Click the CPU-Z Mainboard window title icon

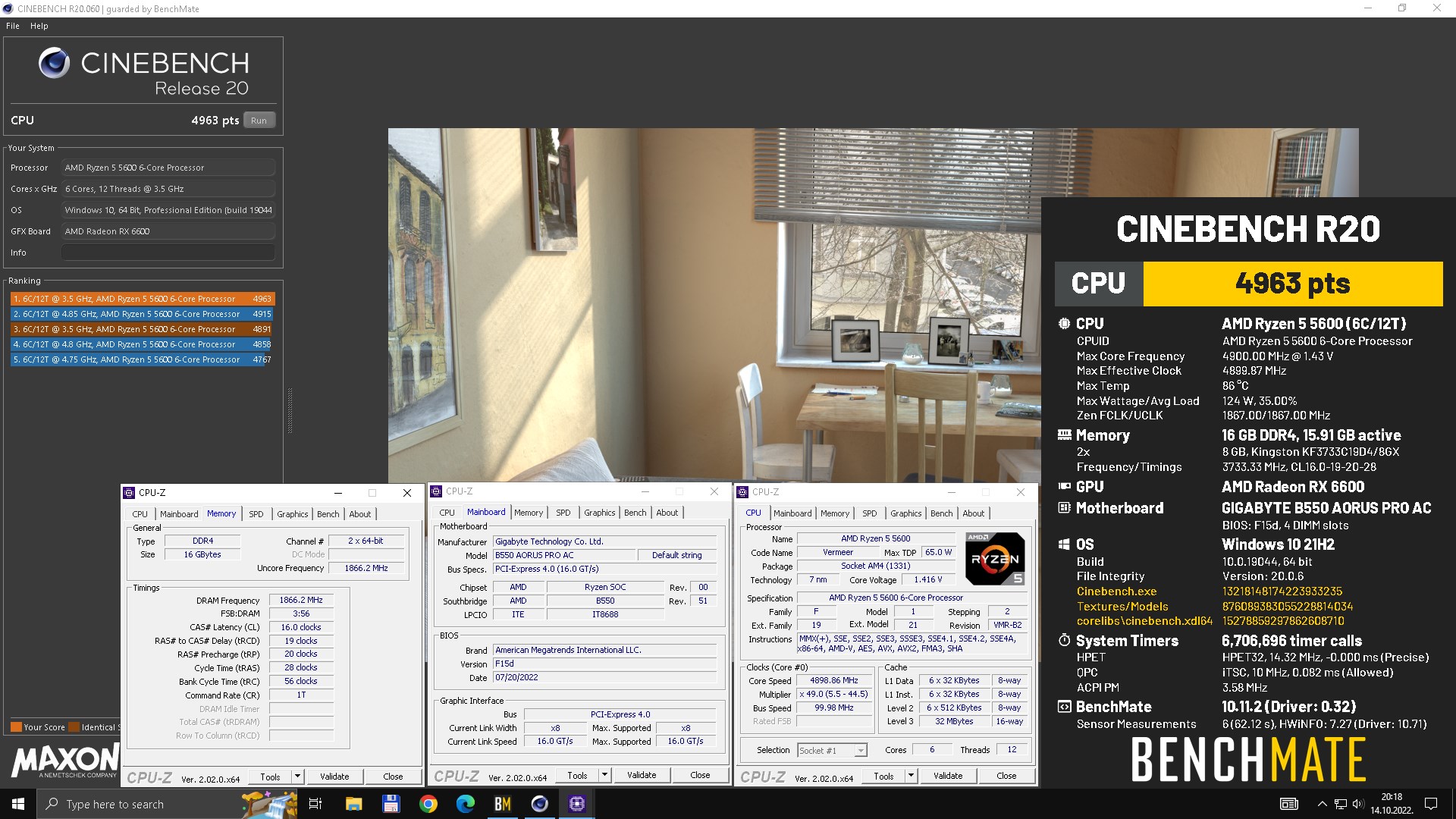436,491
